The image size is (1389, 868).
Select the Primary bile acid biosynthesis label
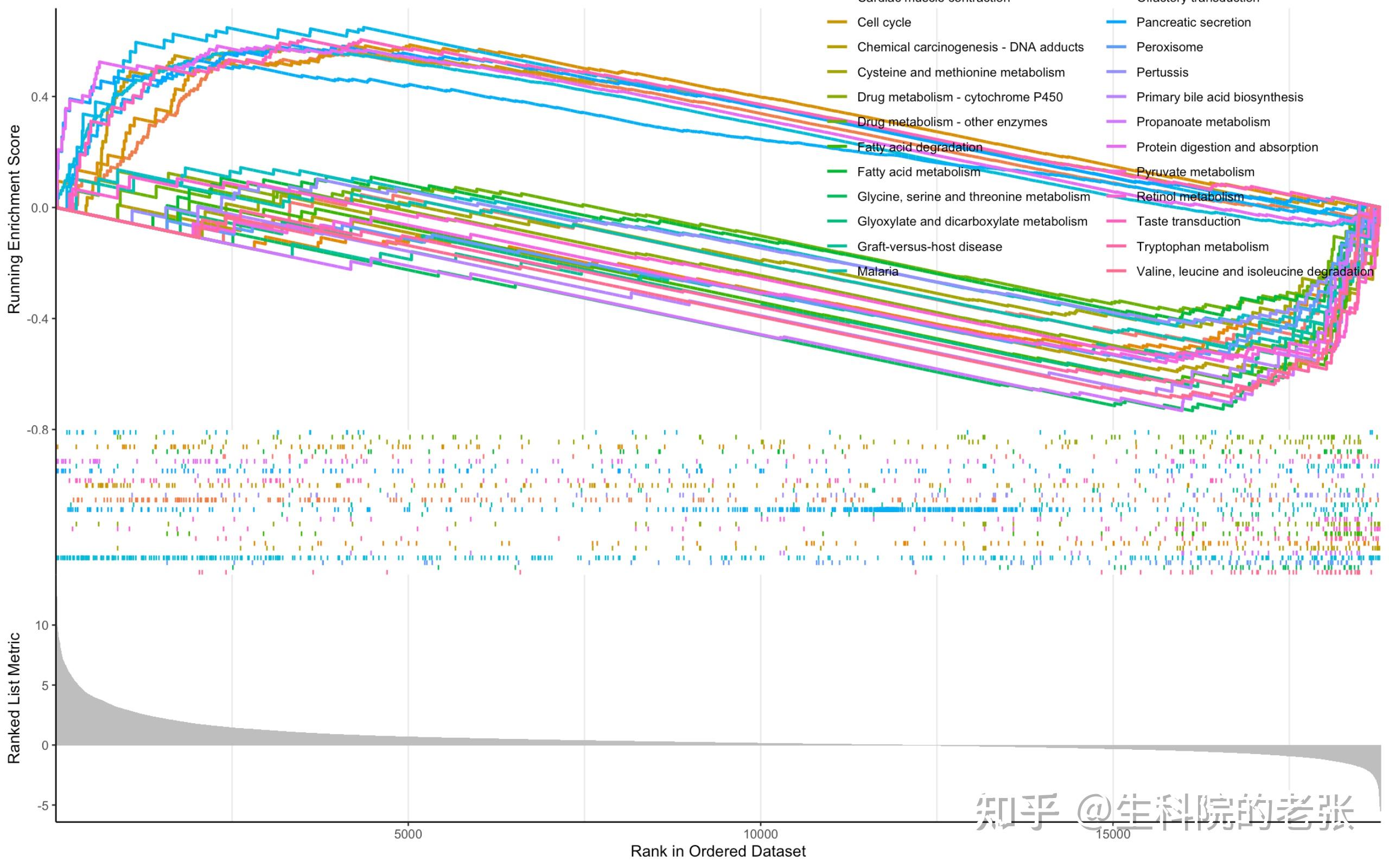pyautogui.click(x=1219, y=97)
